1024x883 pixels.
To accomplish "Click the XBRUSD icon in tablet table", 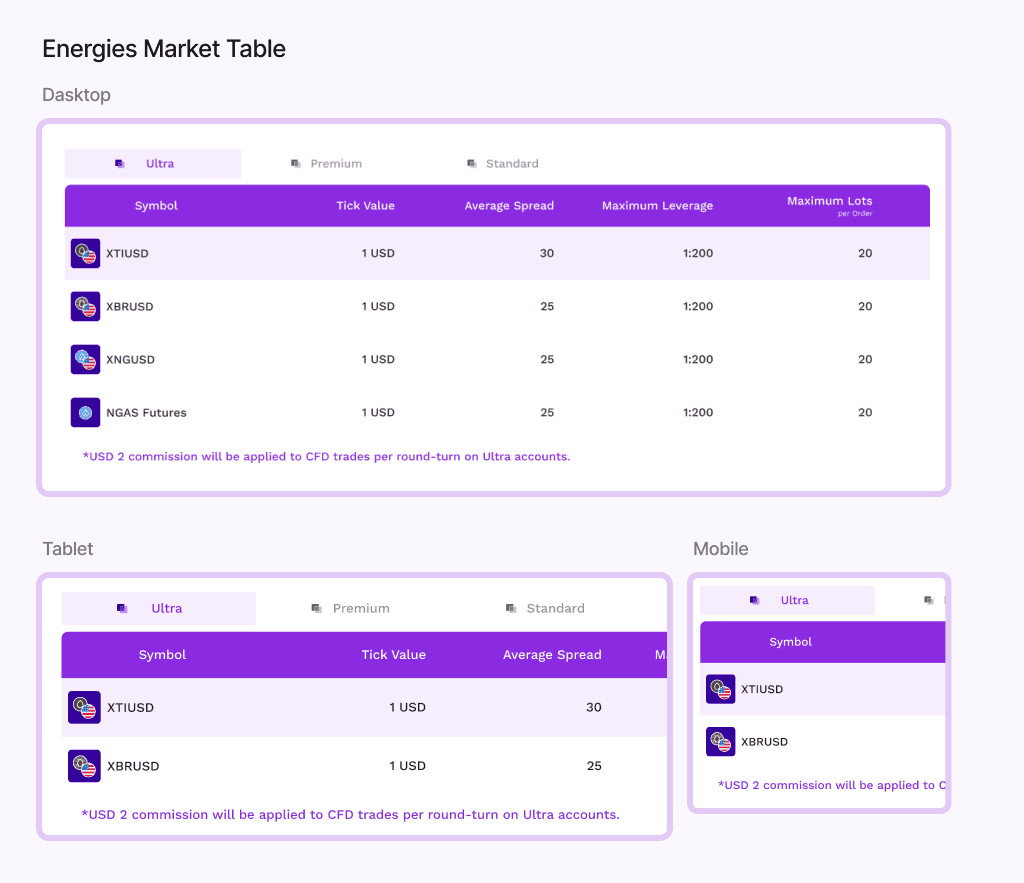I will click(84, 766).
